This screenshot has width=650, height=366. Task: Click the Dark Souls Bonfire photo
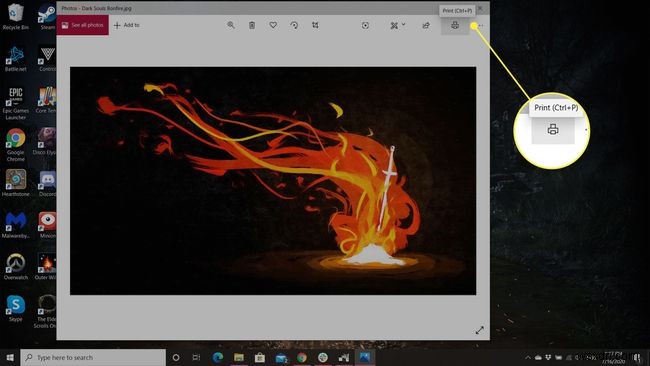273,181
